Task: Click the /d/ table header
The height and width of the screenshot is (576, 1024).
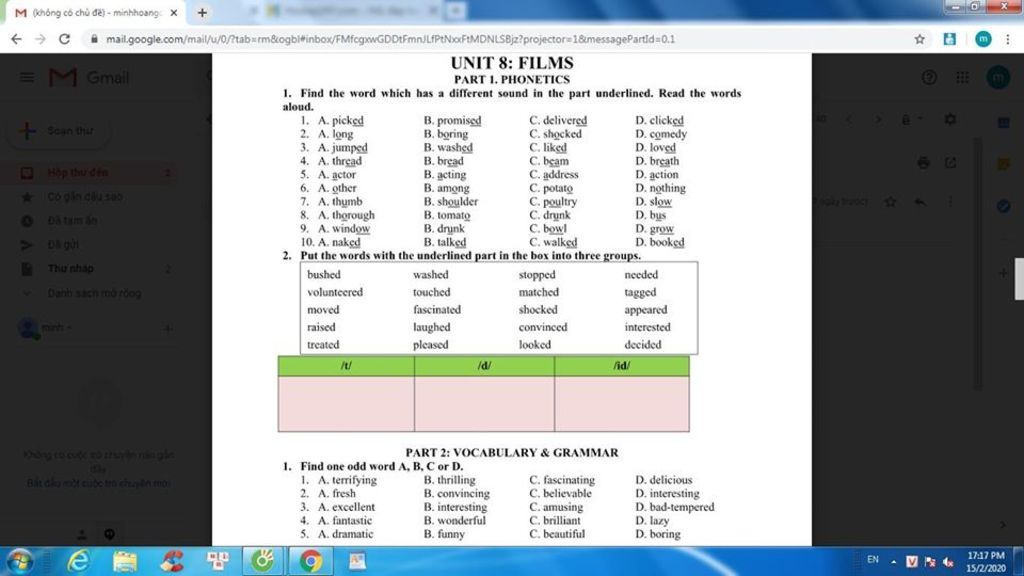Action: click(x=484, y=366)
